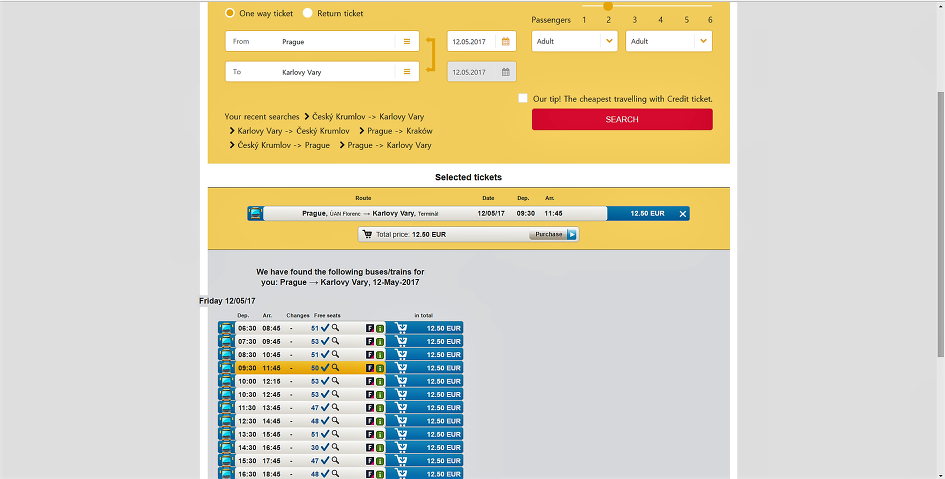
Task: Expand the second passenger Adult dropdown
Action: [x=669, y=41]
